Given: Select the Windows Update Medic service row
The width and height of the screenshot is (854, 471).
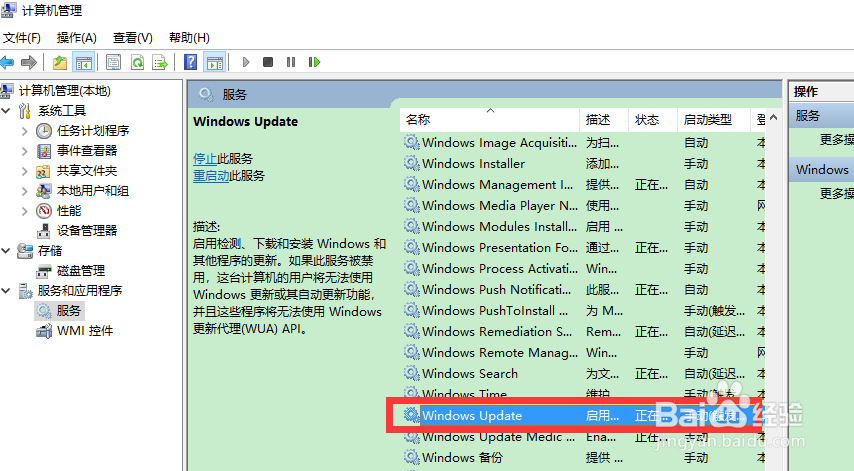Looking at the screenshot, I should [584, 437].
